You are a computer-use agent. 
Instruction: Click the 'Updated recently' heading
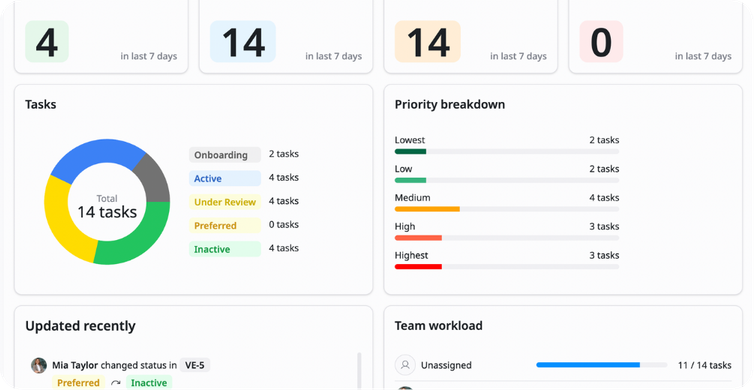pos(80,326)
